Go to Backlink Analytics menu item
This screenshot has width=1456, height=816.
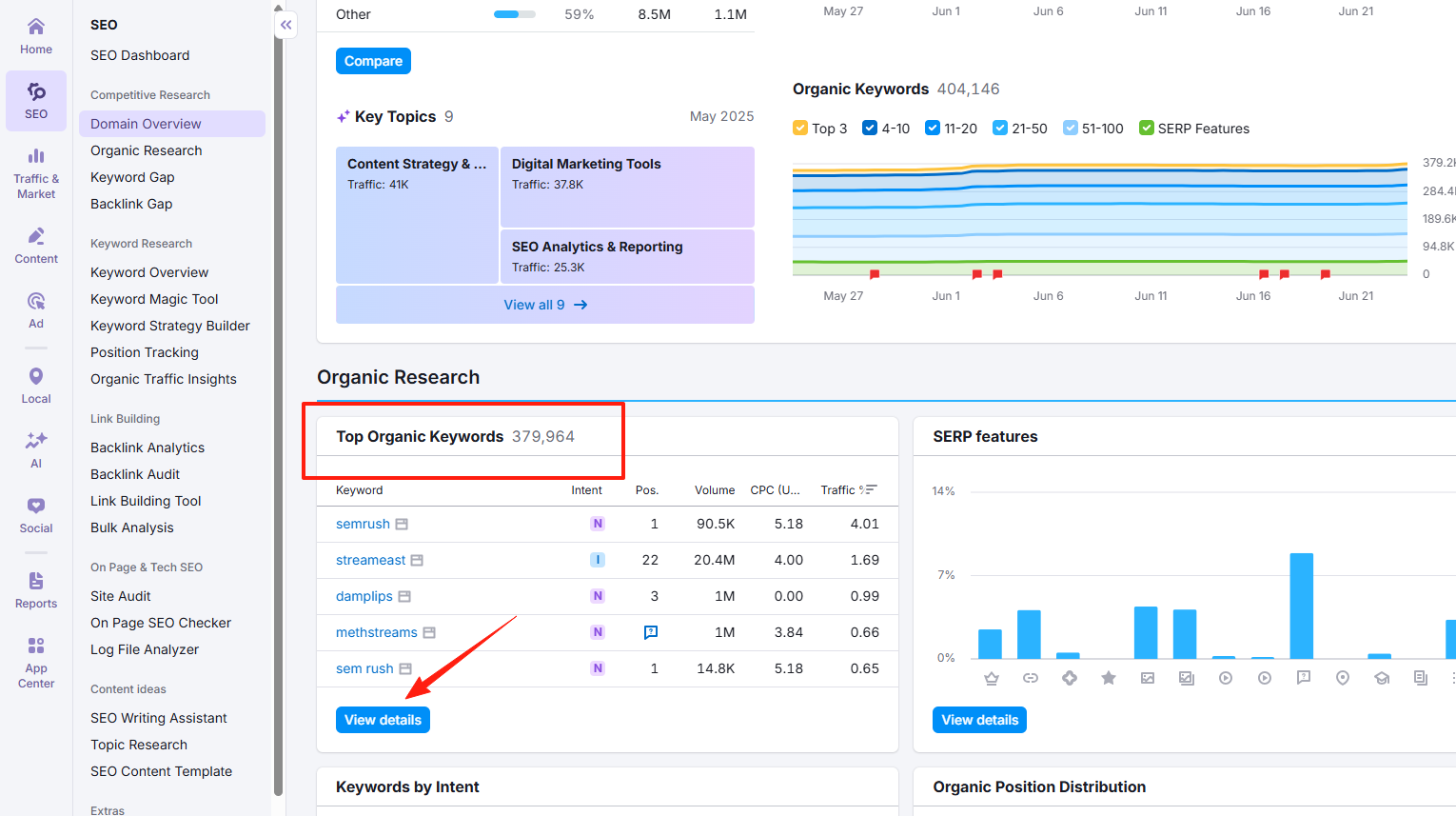click(148, 448)
